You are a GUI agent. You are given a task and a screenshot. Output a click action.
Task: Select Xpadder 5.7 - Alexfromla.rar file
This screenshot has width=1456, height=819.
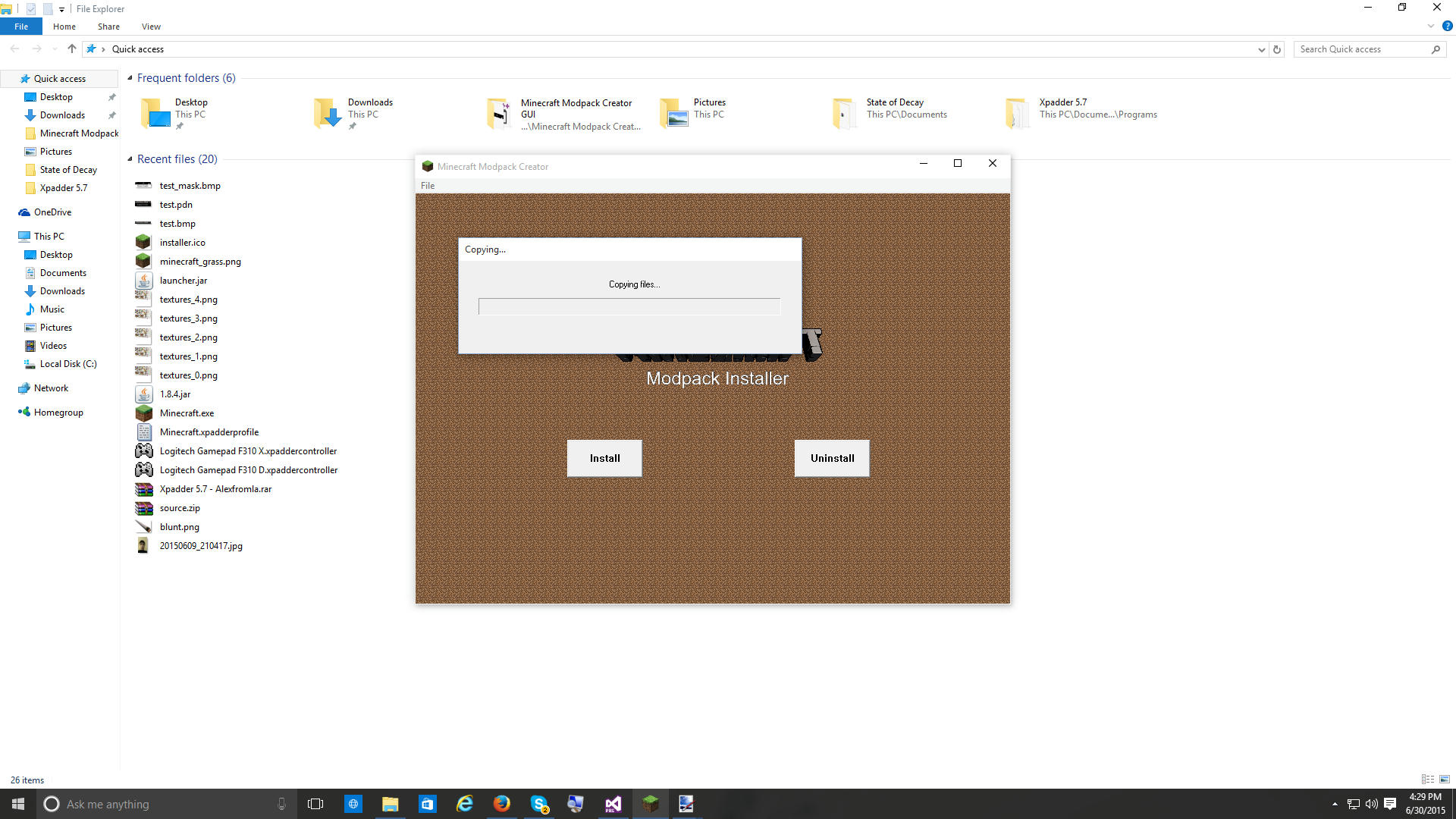pyautogui.click(x=215, y=489)
